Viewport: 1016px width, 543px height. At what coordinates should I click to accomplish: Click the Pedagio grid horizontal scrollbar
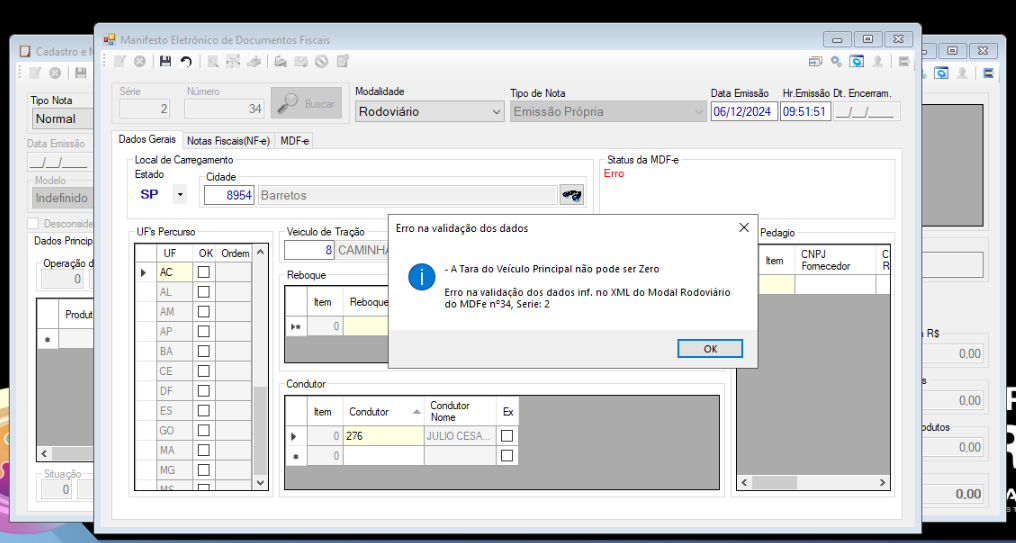click(x=813, y=483)
